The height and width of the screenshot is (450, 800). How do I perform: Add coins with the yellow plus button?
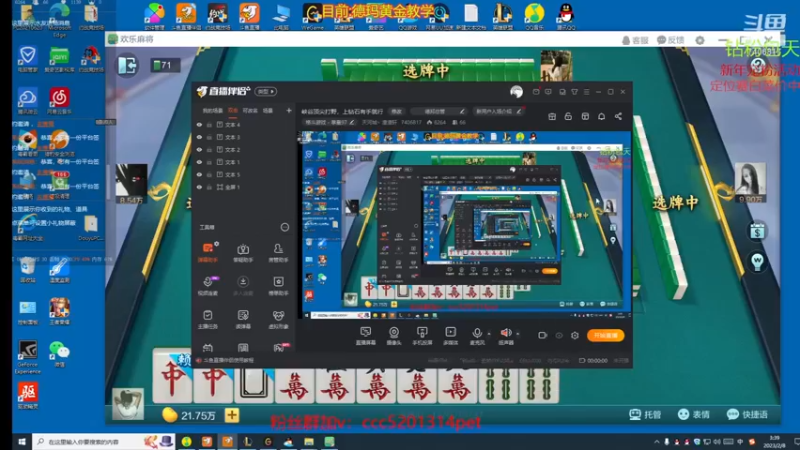(x=232, y=415)
